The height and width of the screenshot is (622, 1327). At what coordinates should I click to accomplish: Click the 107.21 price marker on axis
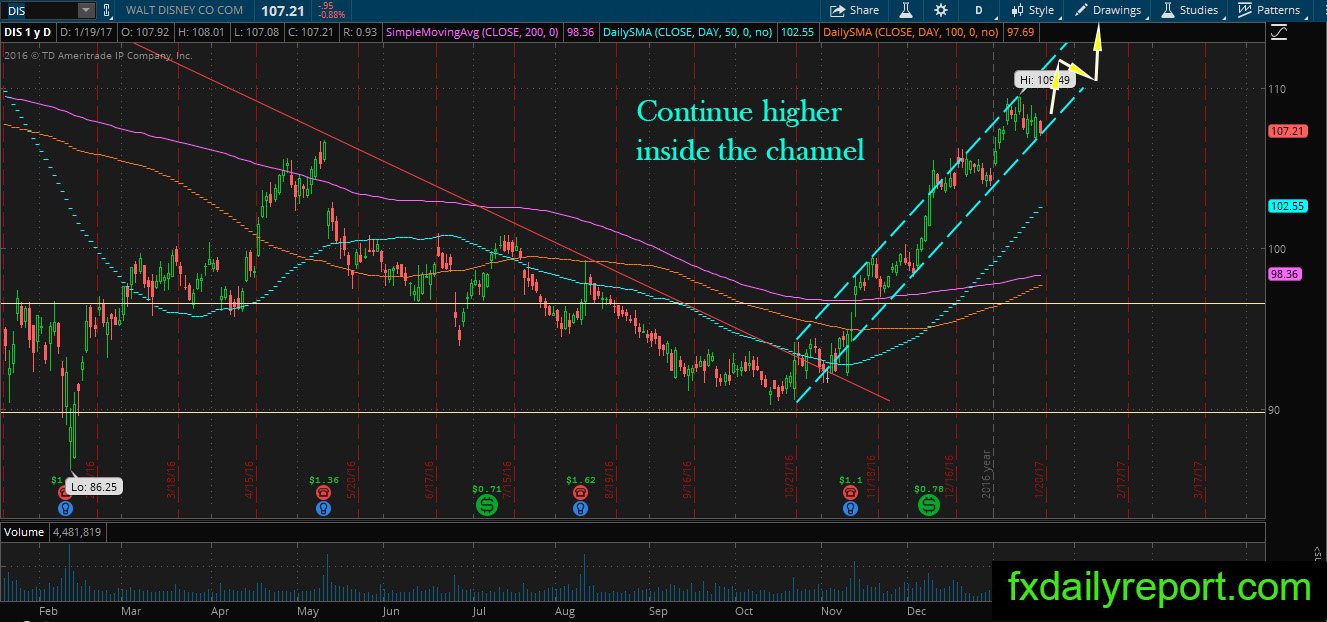(x=1284, y=131)
